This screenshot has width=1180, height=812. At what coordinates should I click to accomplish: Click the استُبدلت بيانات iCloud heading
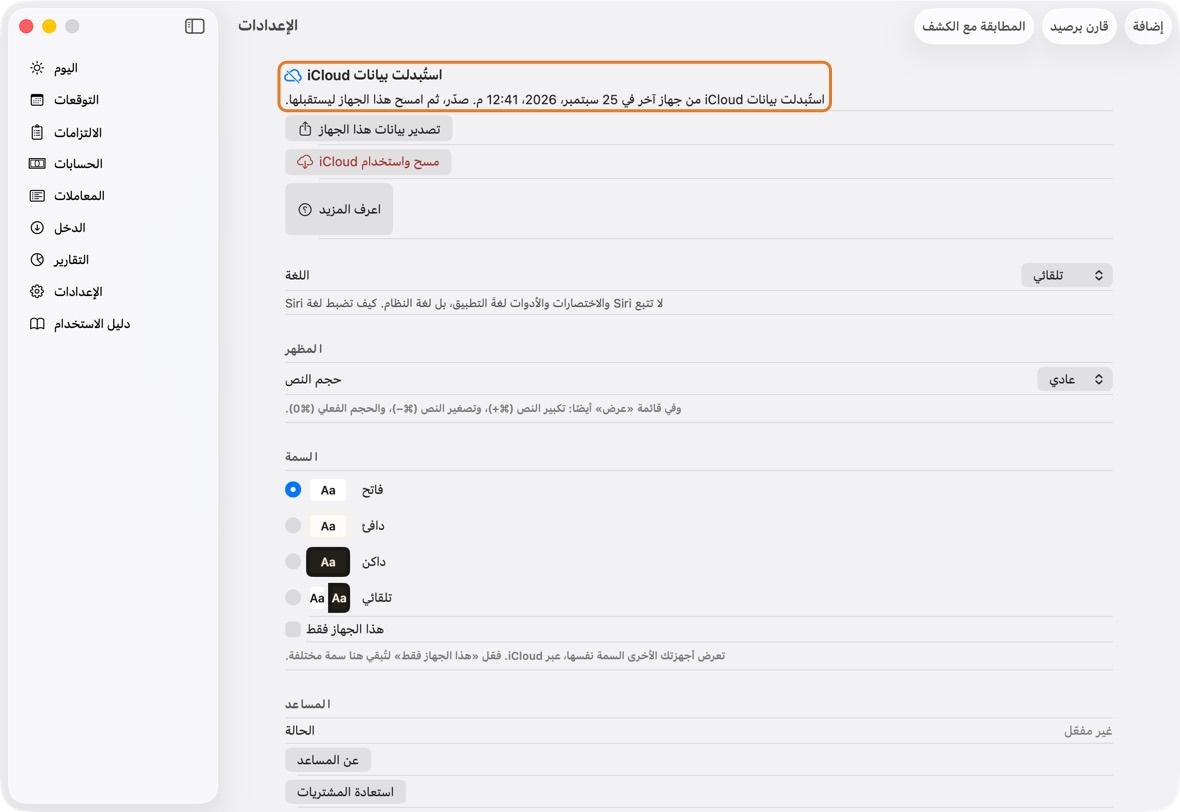click(374, 75)
